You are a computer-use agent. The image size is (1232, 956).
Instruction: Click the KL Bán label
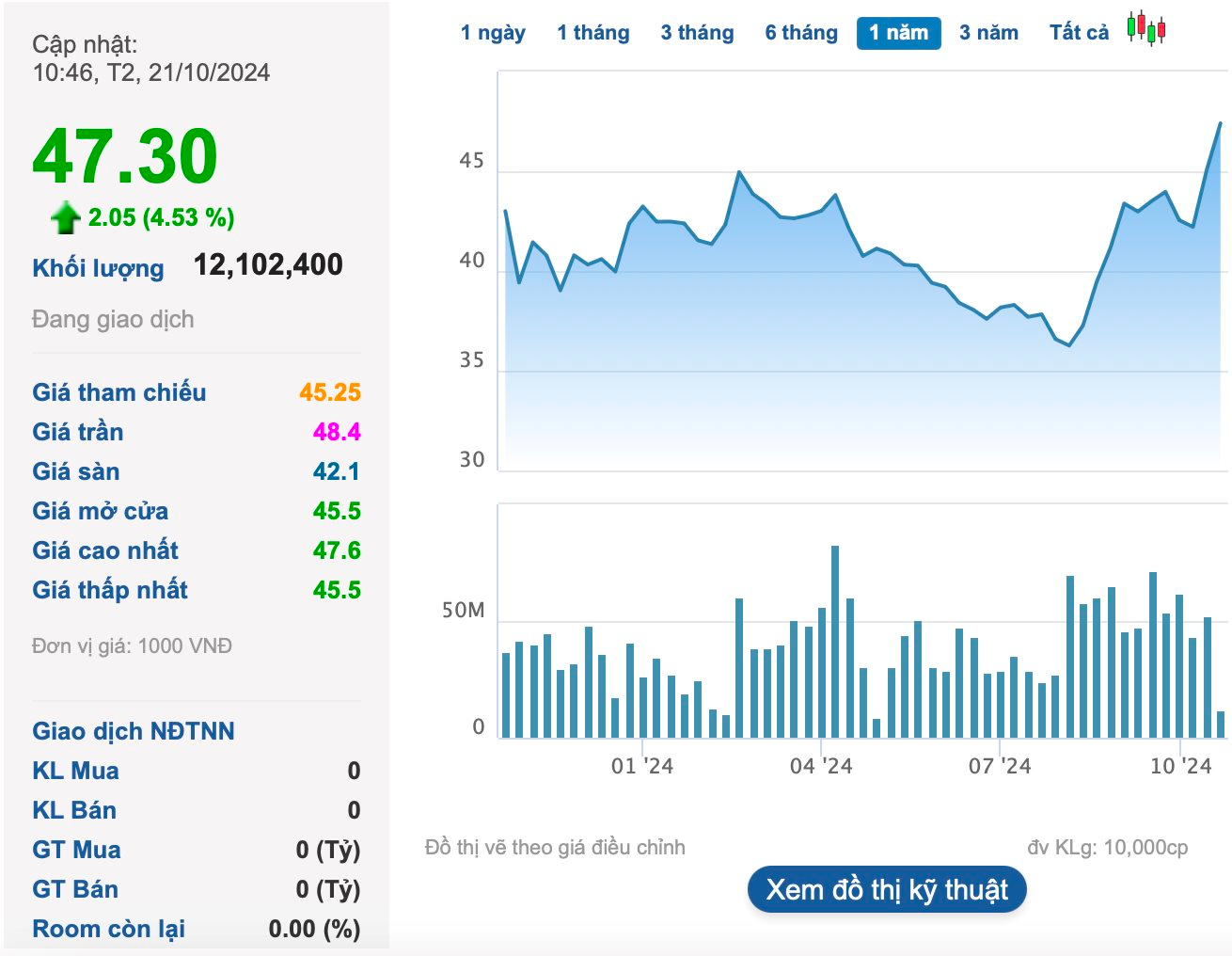(x=74, y=810)
